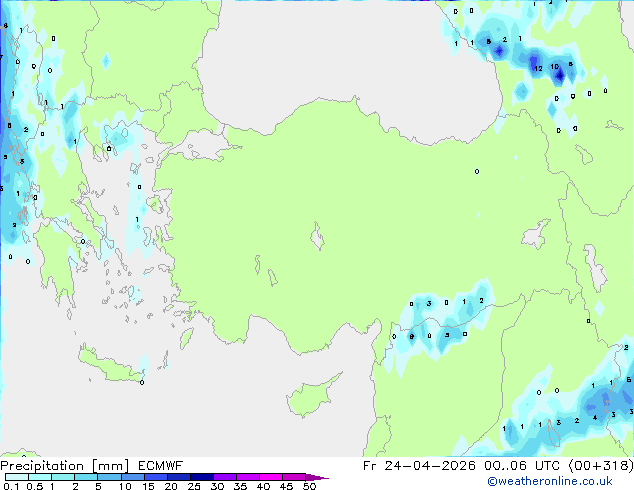Click the 0.1–0.5 mm legend swatch
Screen dimensions: 634x490
[x=17, y=477]
